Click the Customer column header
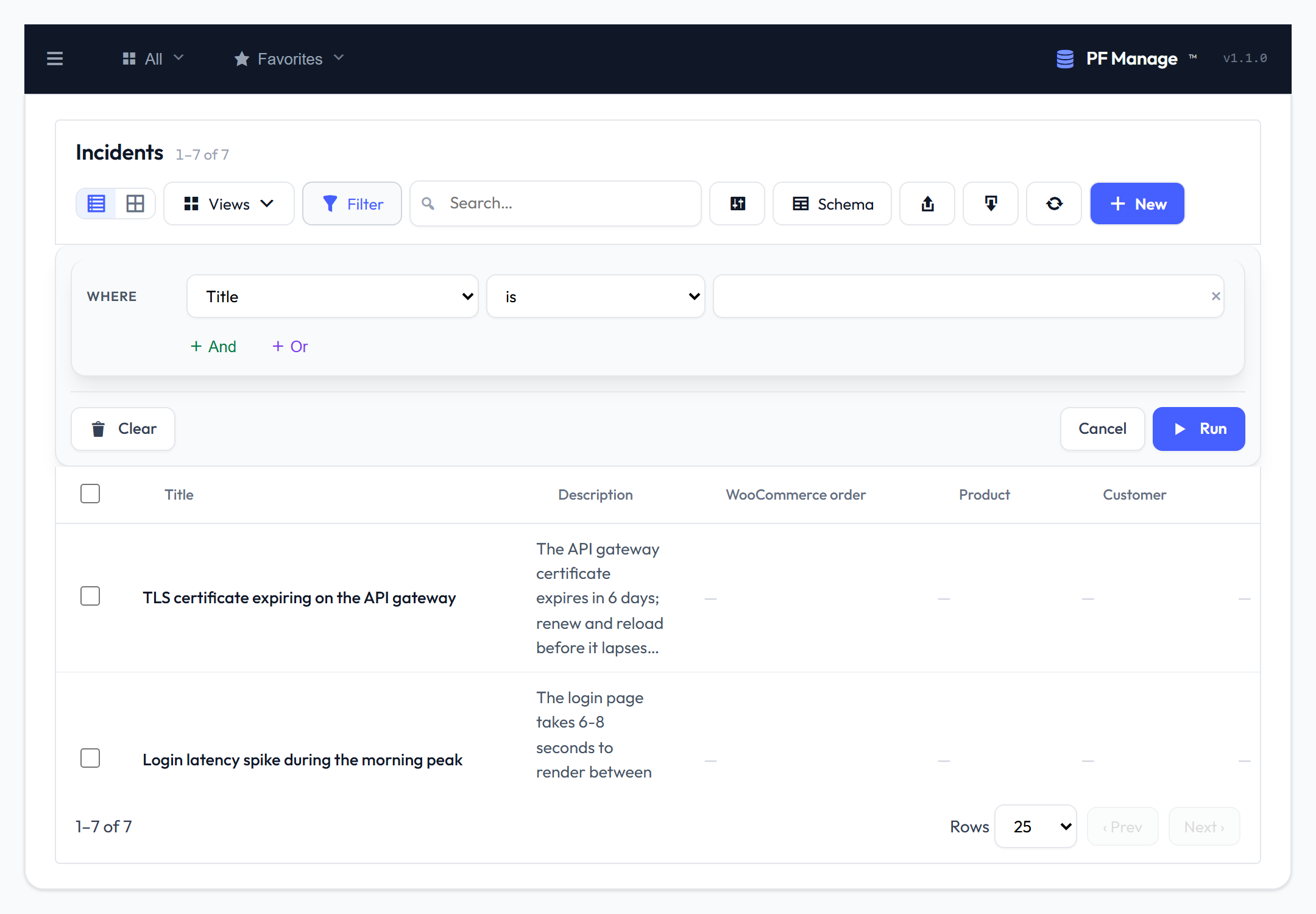1316x914 pixels. point(1134,495)
